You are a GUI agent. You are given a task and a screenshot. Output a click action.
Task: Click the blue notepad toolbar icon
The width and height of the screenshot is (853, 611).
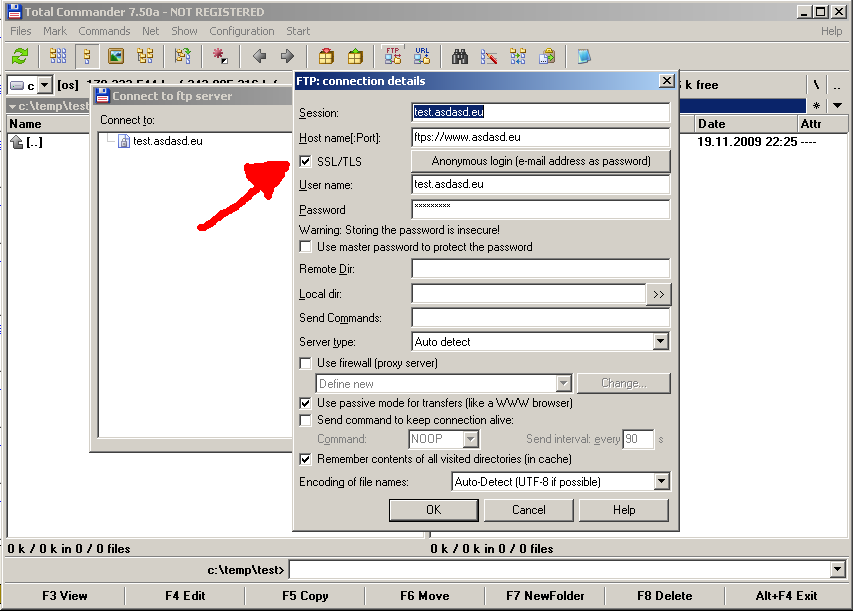point(584,56)
